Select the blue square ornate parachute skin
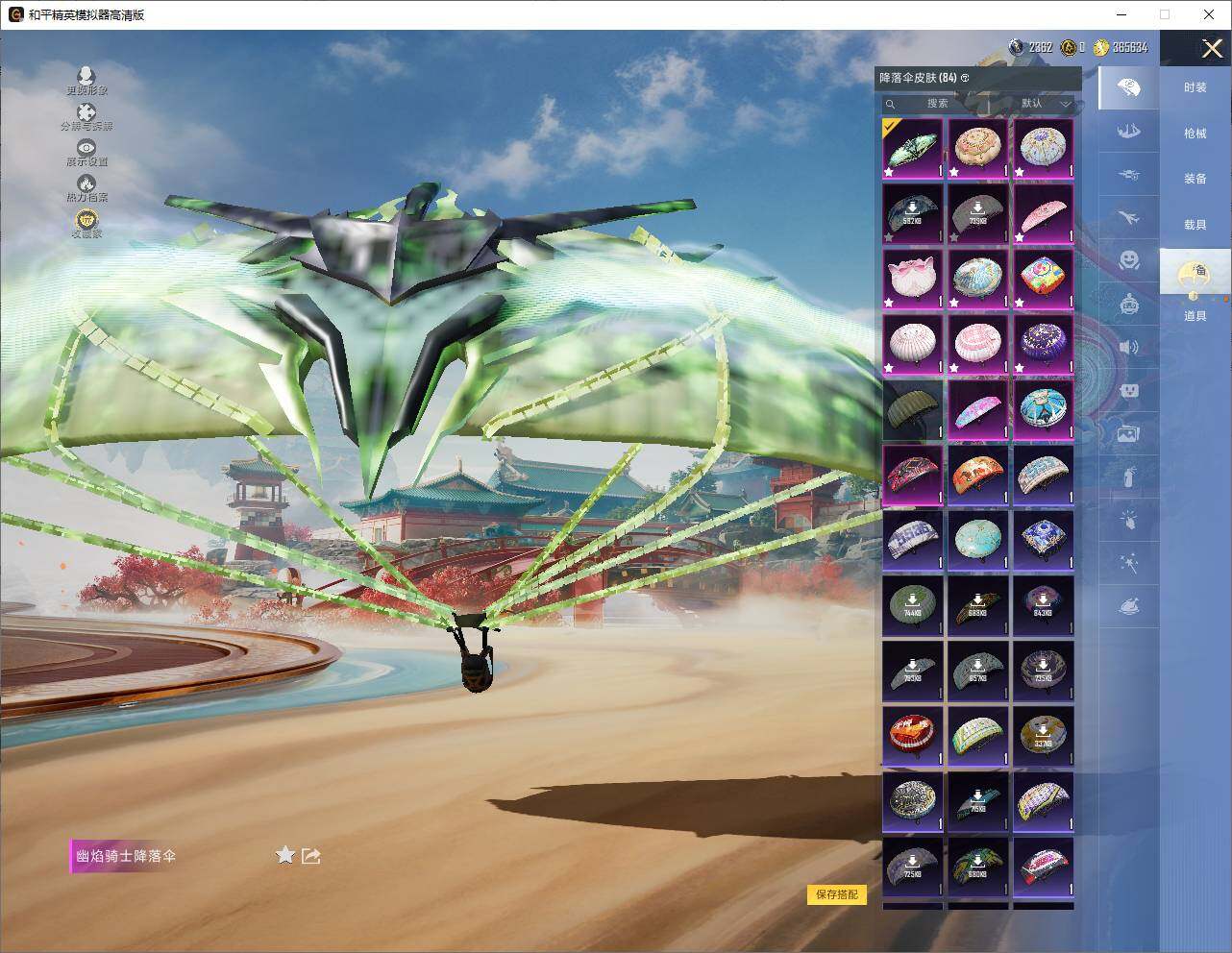Image resolution: width=1232 pixels, height=953 pixels. point(1044,540)
